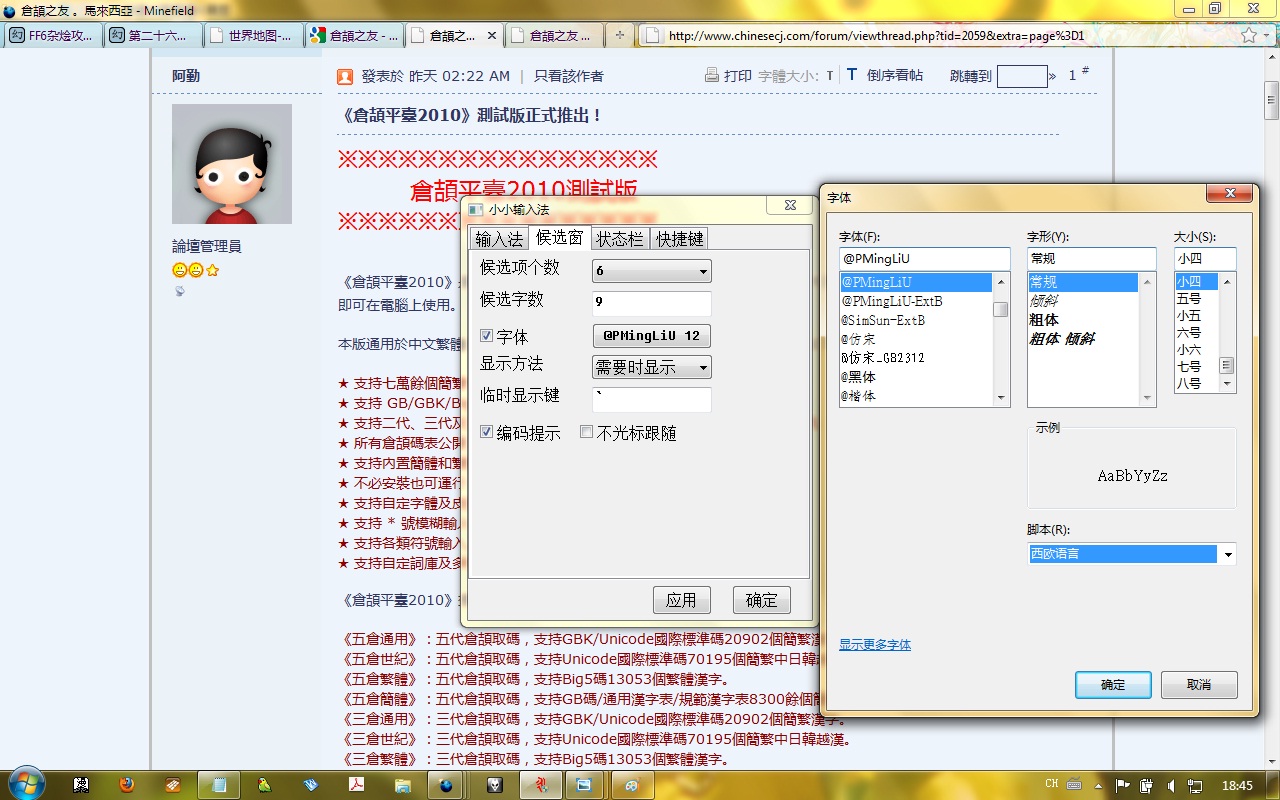Toggle the 编码提示 checkbox
The height and width of the screenshot is (800, 1280).
click(487, 433)
